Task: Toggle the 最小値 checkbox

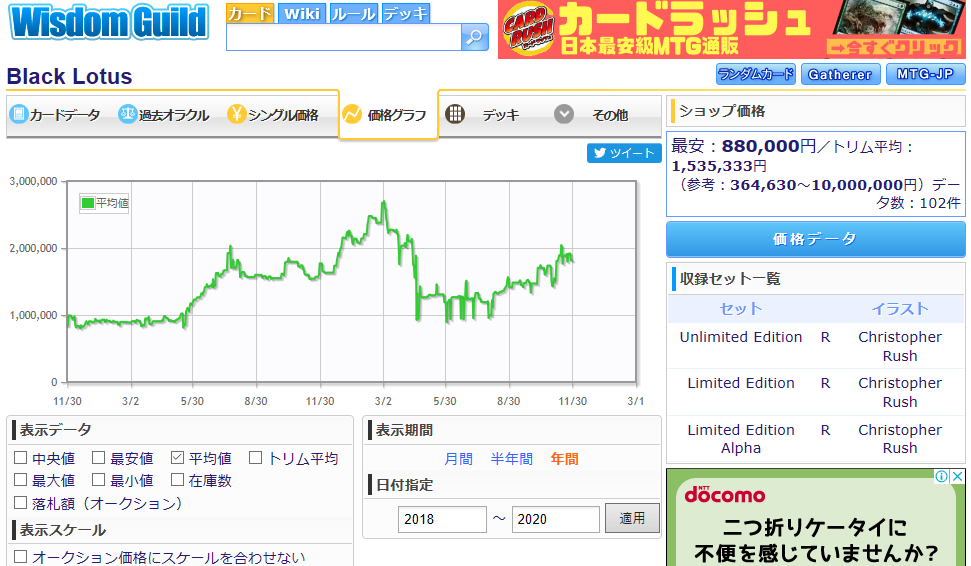Action: pos(98,480)
